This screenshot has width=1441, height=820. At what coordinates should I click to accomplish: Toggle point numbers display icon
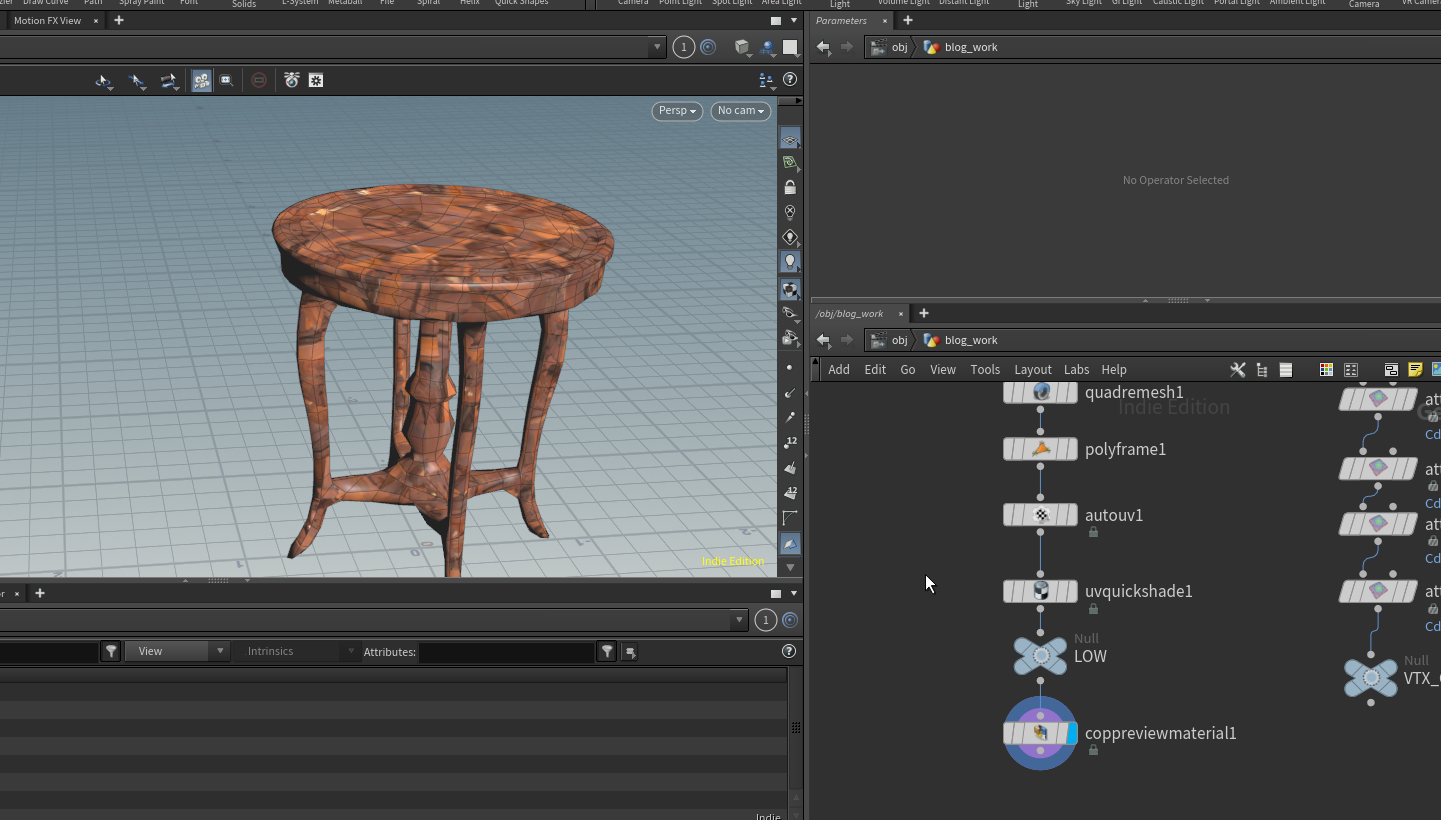pyautogui.click(x=790, y=443)
